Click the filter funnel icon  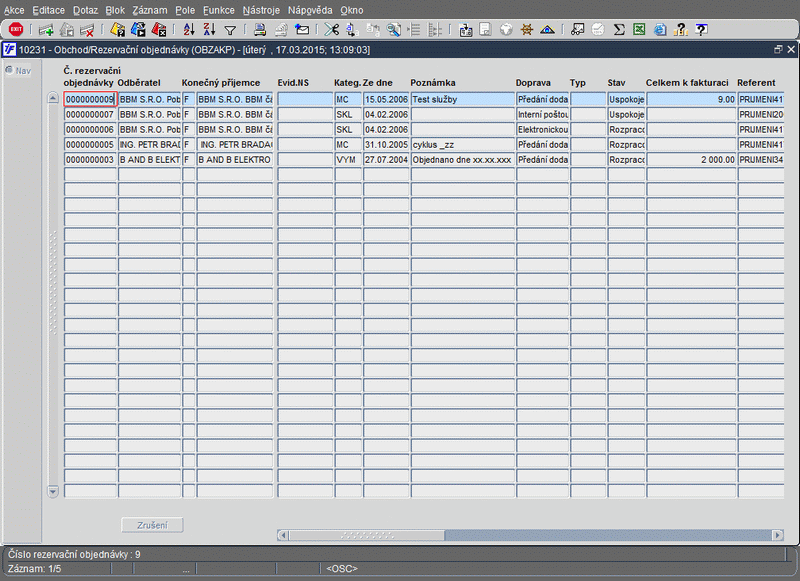coord(230,31)
